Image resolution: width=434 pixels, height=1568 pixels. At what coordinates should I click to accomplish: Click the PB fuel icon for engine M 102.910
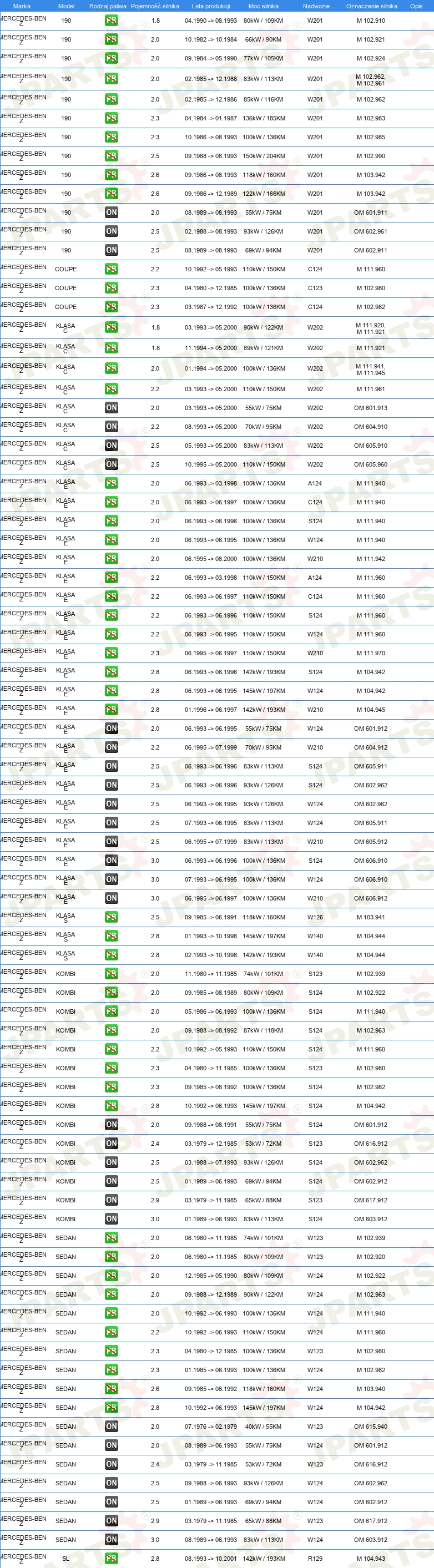pos(111,20)
